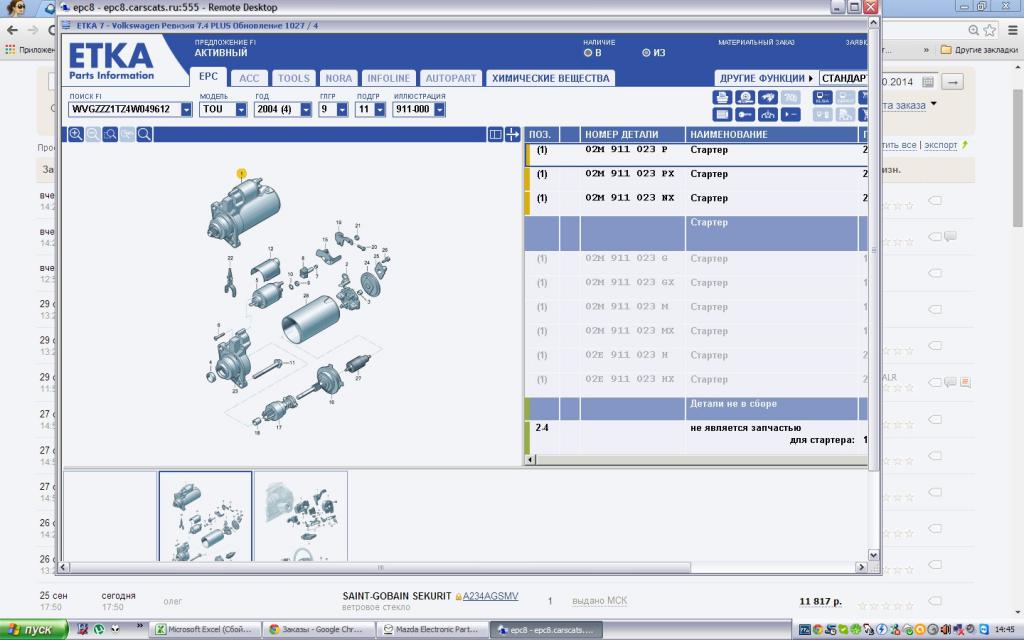The height and width of the screenshot is (640, 1024).
Task: Click the ELSA monitor icon
Action: tap(822, 97)
